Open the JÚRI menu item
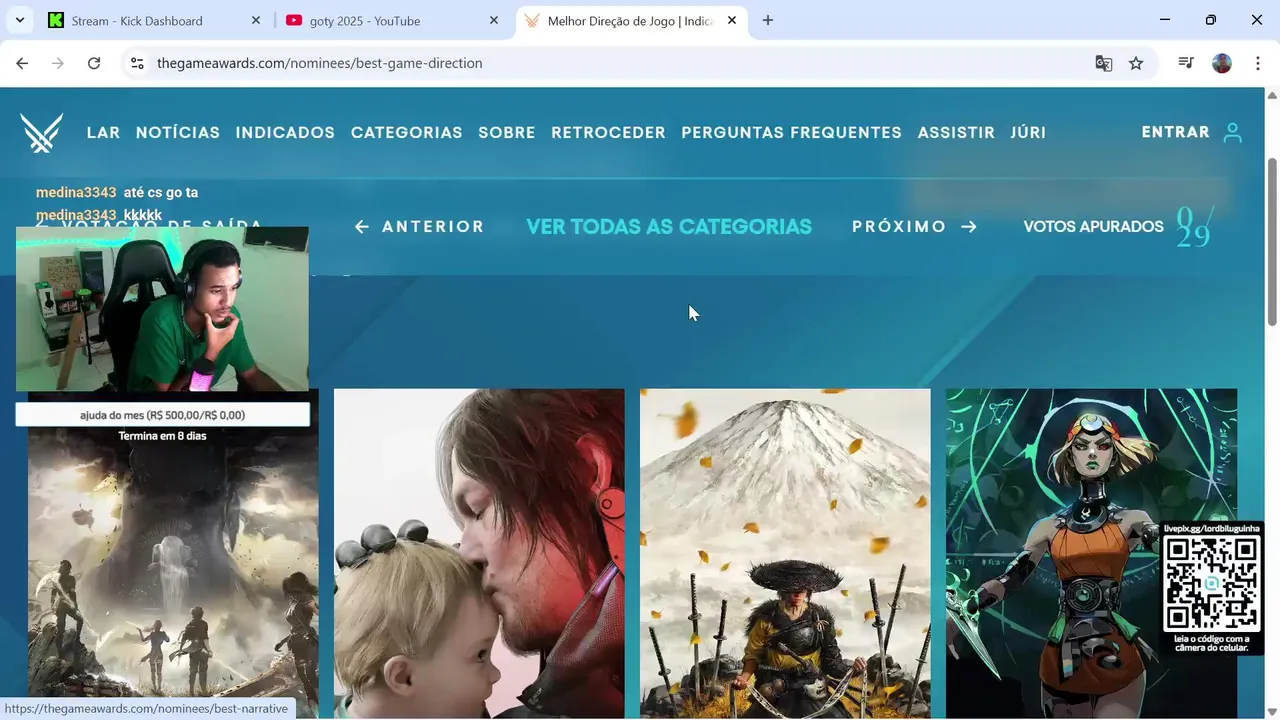The image size is (1280, 720). pos(1028,132)
